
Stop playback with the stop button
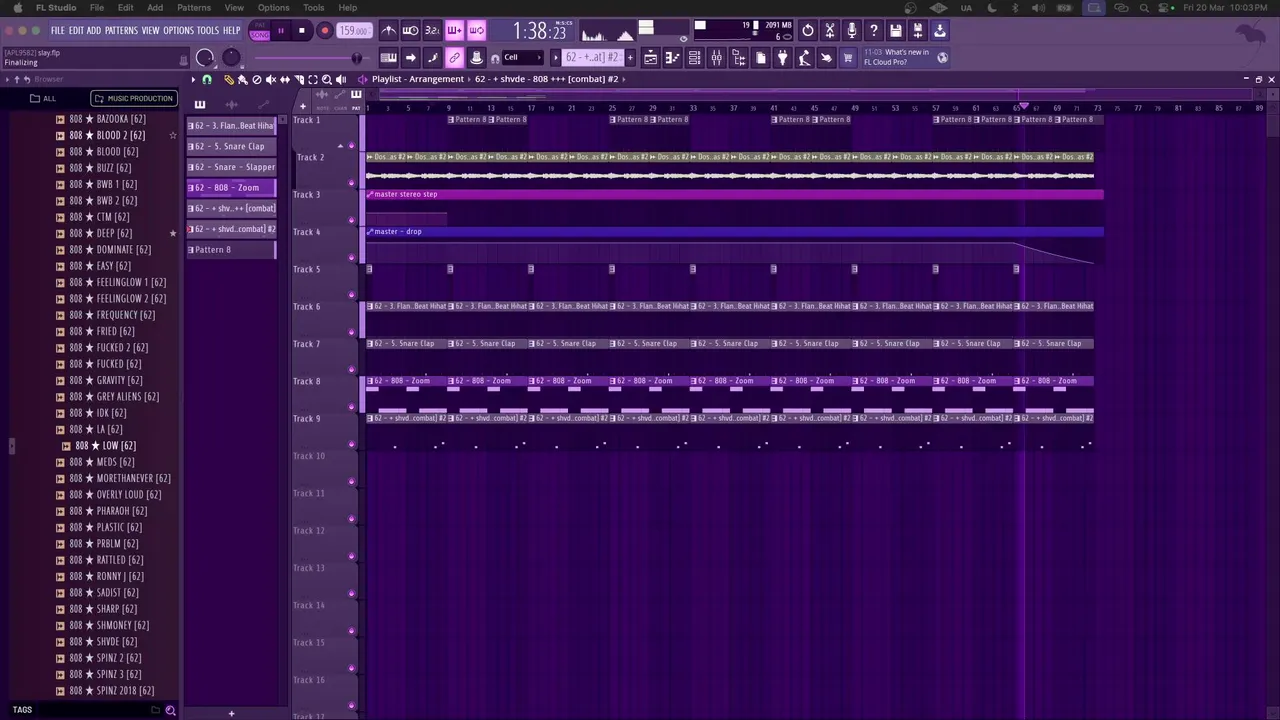(302, 31)
